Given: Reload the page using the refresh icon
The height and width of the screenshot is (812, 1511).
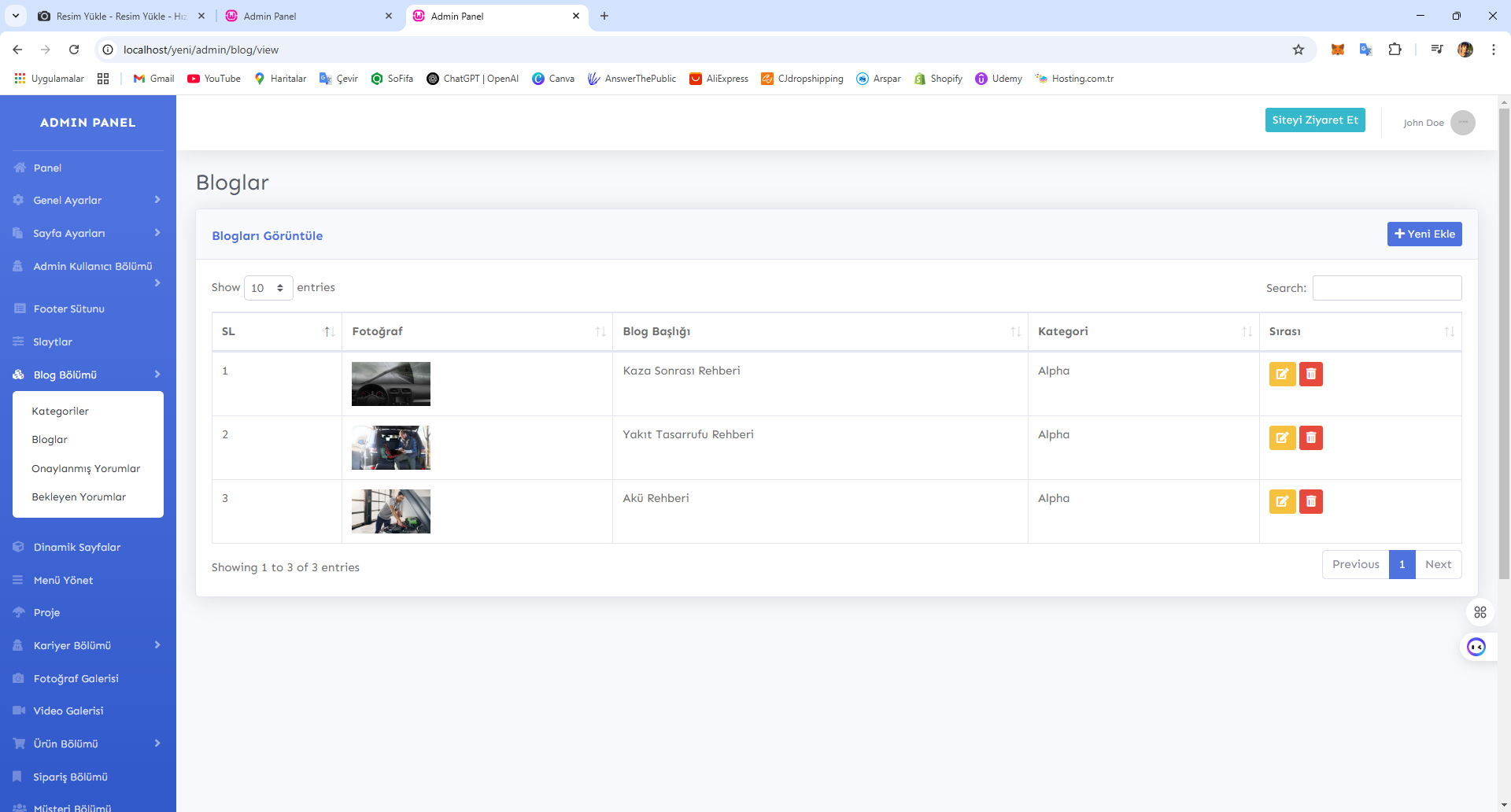Looking at the screenshot, I should (74, 50).
